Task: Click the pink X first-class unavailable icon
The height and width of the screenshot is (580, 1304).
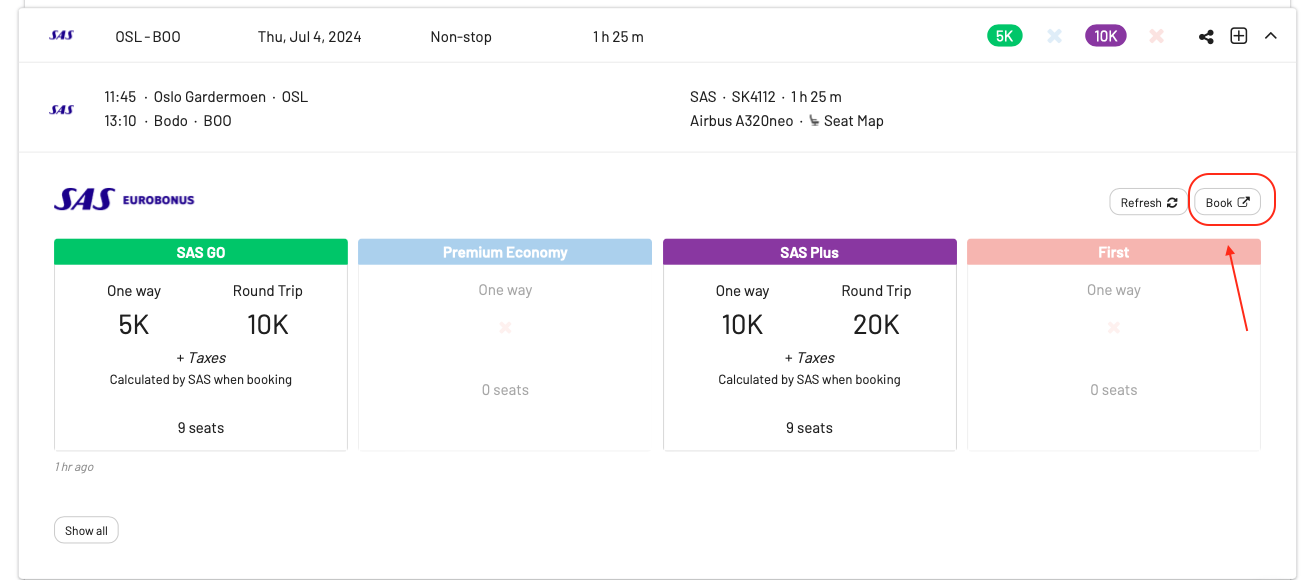Action: tap(1156, 36)
